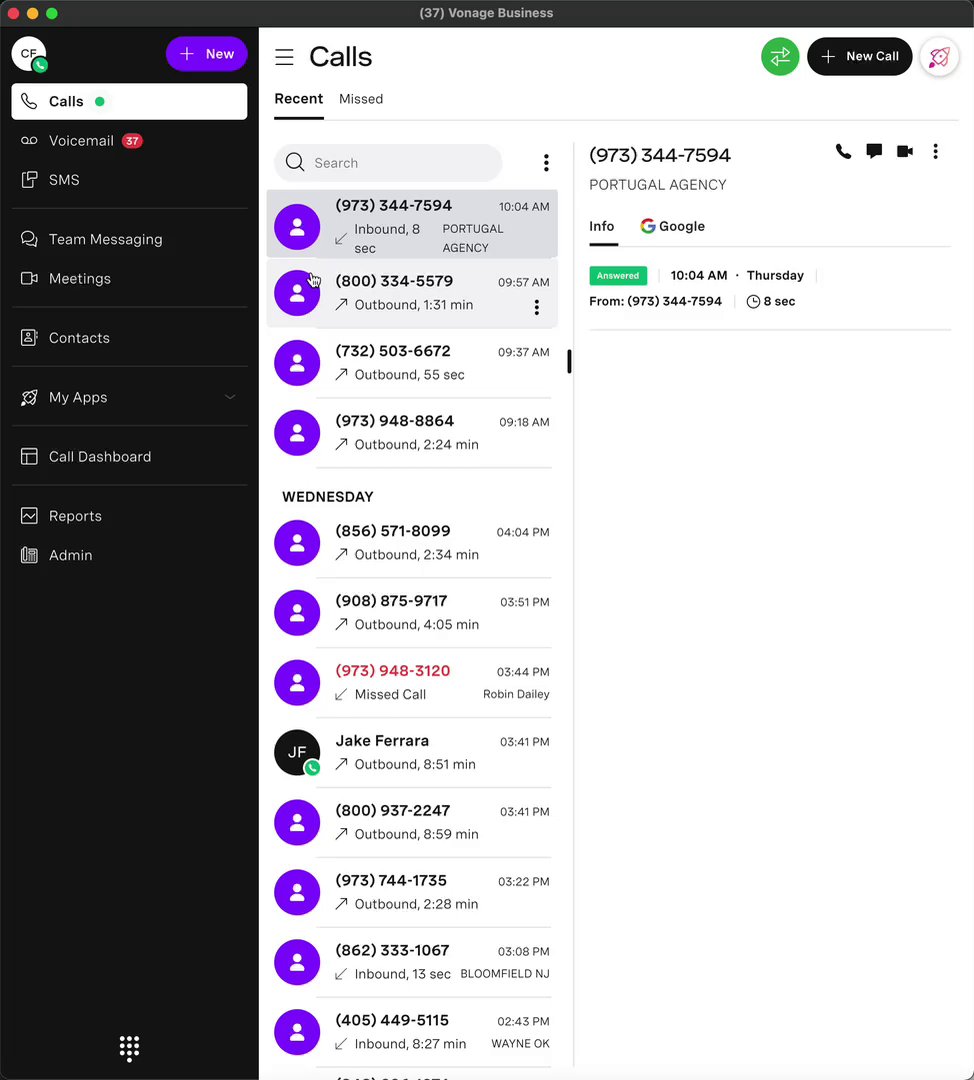Viewport: 974px width, 1080px height.
Task: Click the Answered status badge
Action: coord(618,276)
